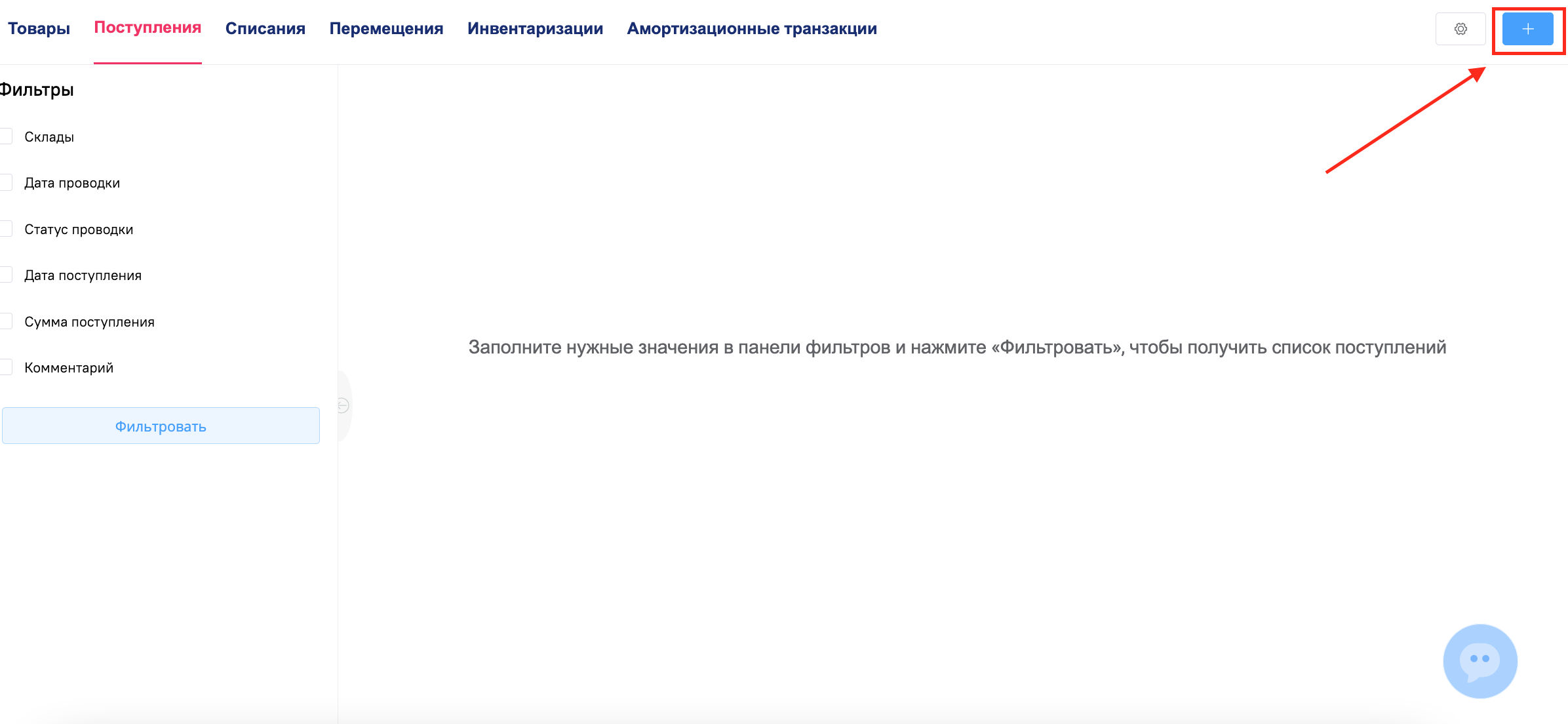Open the settings gear icon
Viewport: 1568px width, 724px height.
[x=1460, y=29]
